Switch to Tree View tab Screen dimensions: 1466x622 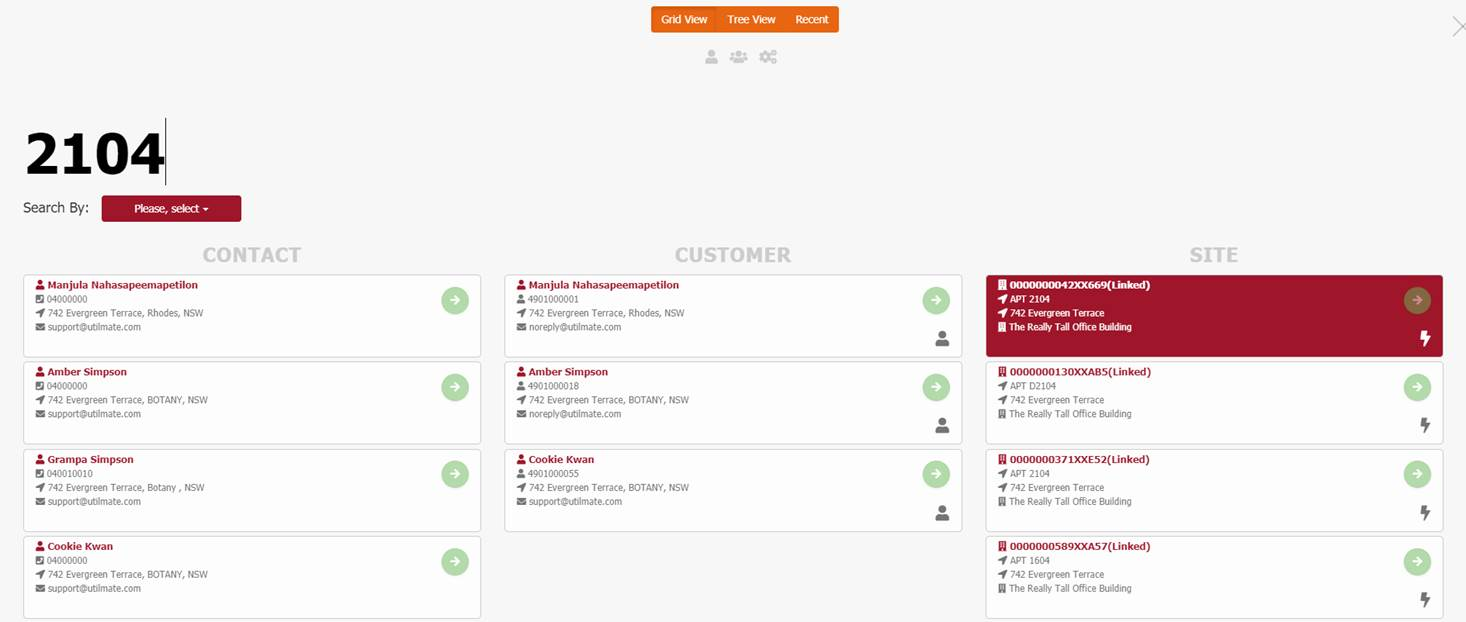coord(751,19)
